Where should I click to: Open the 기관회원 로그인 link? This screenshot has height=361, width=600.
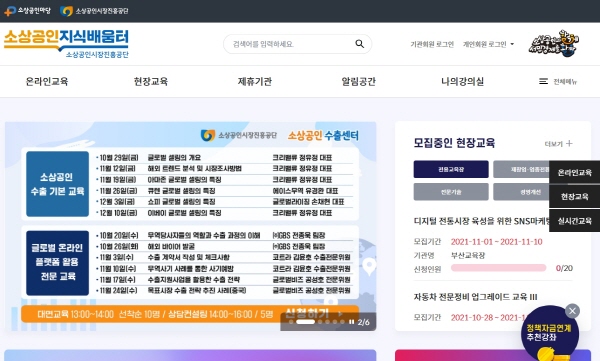tap(432, 44)
